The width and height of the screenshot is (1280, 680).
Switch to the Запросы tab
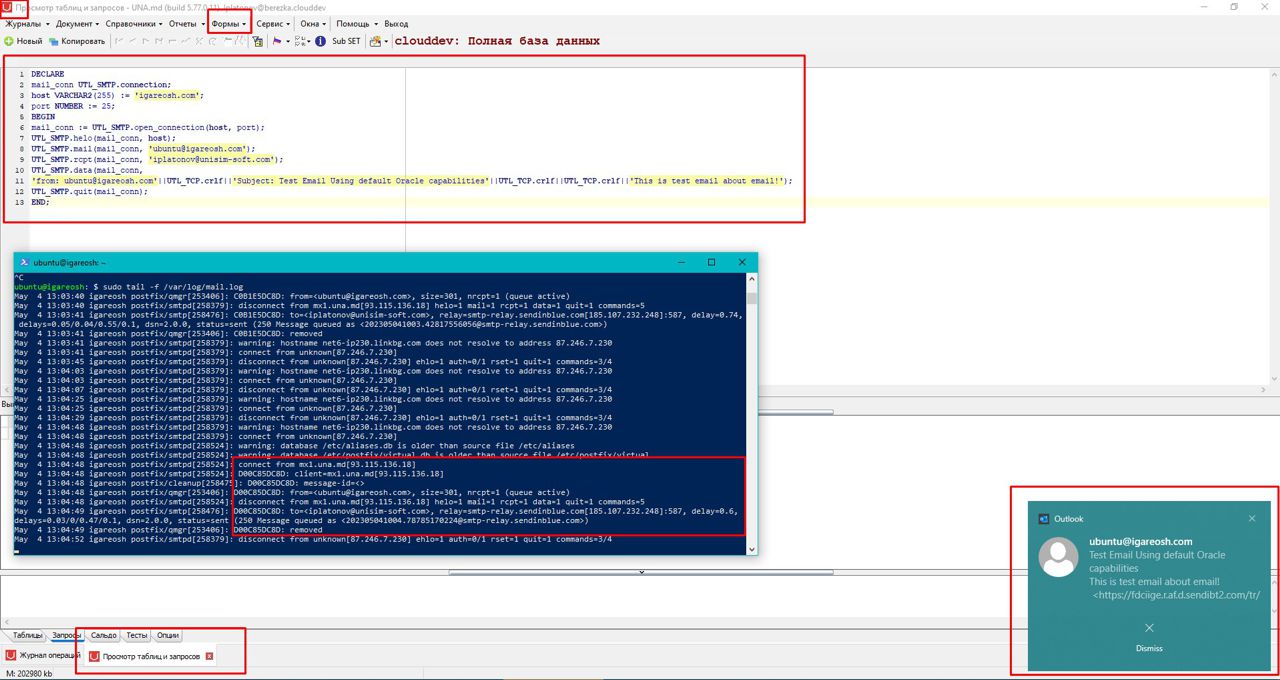click(67, 635)
